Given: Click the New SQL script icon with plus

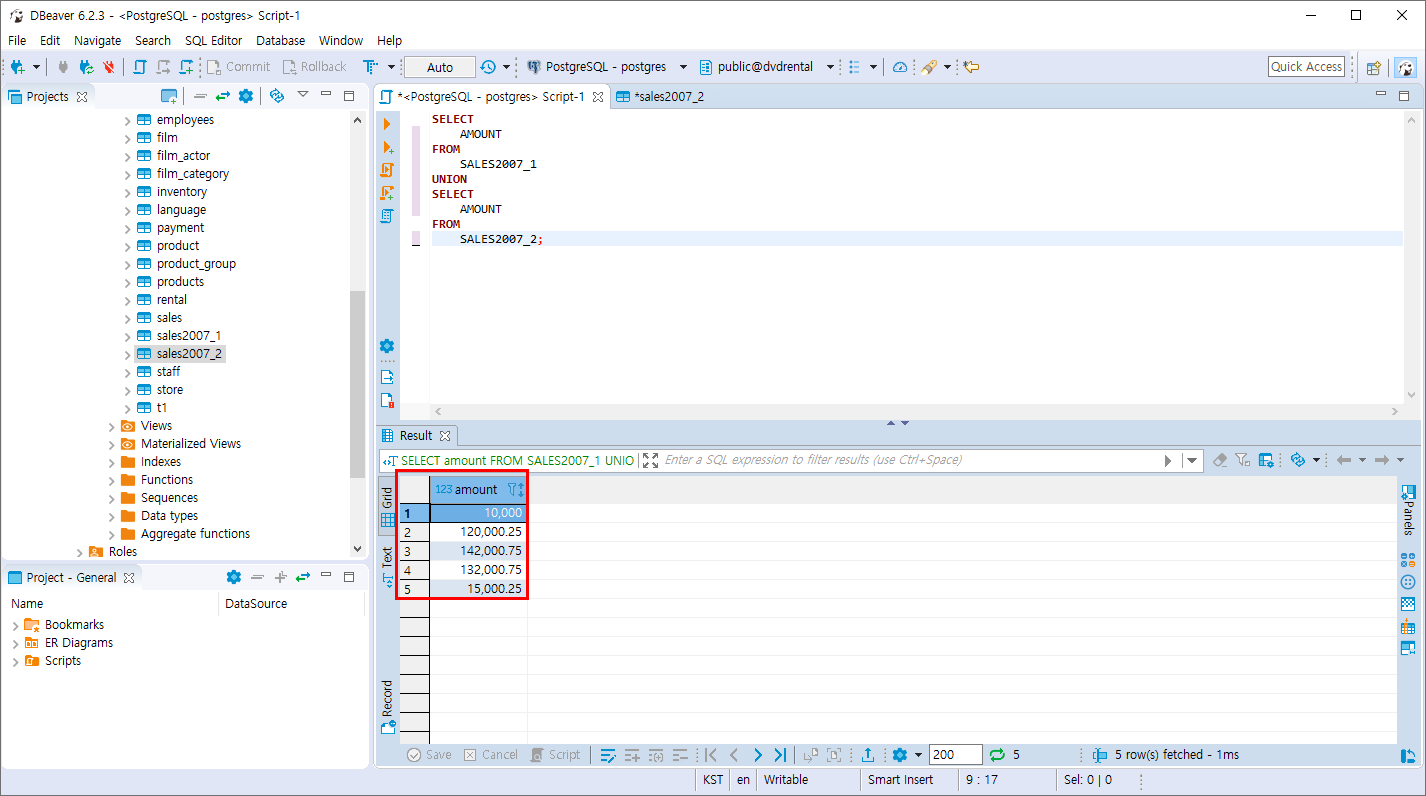Looking at the screenshot, I should (187, 67).
